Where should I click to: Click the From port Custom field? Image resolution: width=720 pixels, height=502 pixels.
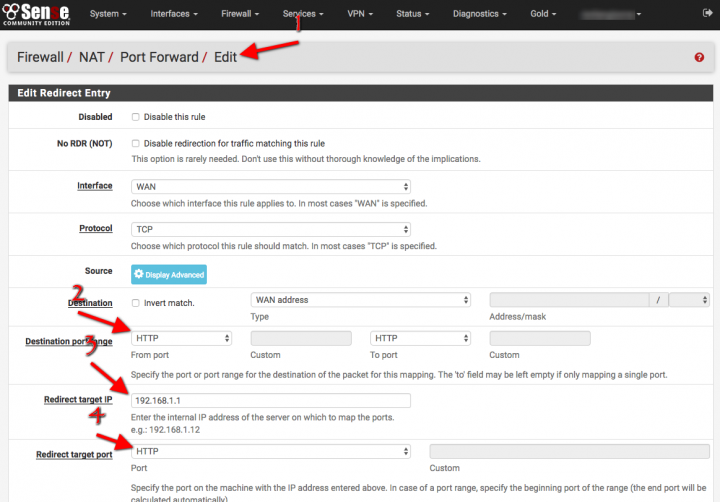pos(301,338)
